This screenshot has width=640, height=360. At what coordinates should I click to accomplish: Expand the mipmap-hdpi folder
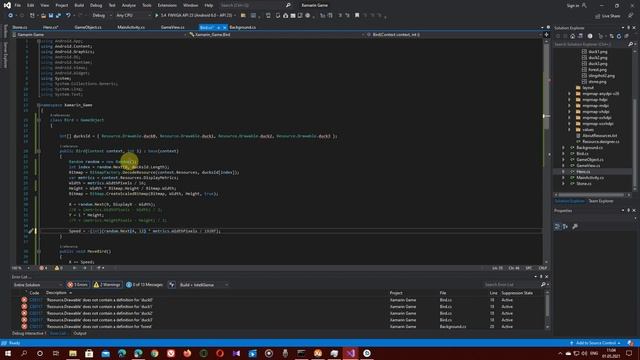569,100
